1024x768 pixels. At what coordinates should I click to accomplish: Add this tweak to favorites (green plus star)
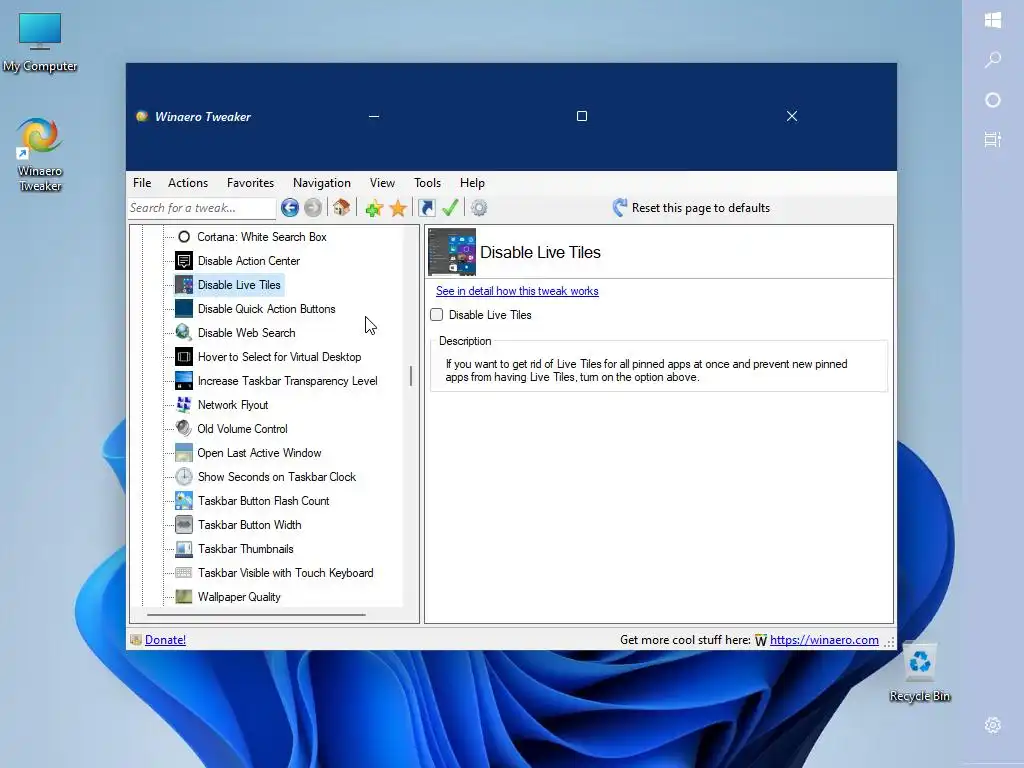[x=374, y=208]
